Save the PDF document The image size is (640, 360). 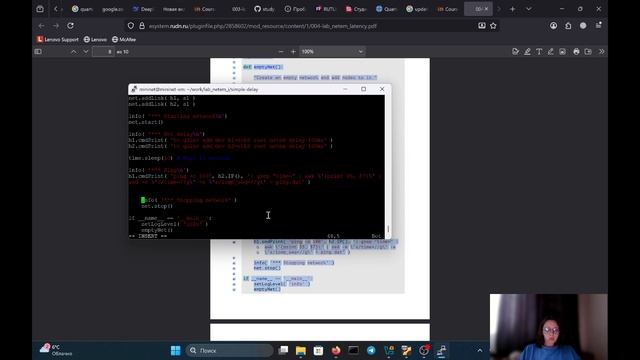(x=588, y=52)
